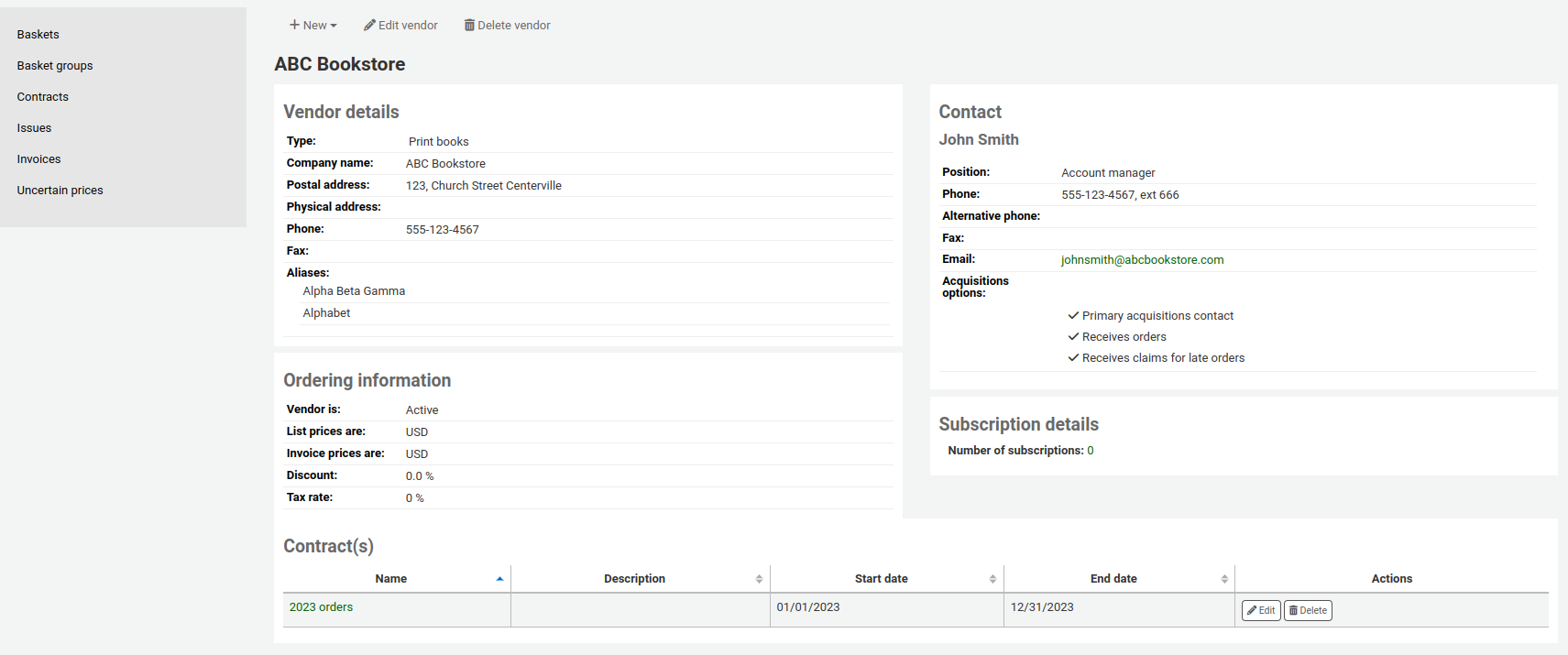Click the Edit vendor pencil icon

pyautogui.click(x=369, y=26)
